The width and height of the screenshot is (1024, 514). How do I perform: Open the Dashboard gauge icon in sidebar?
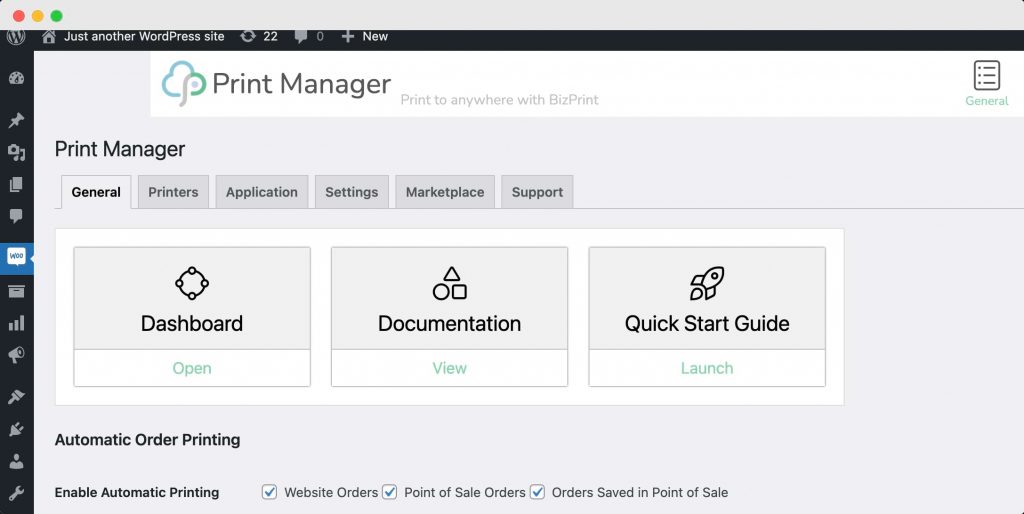click(x=16, y=78)
